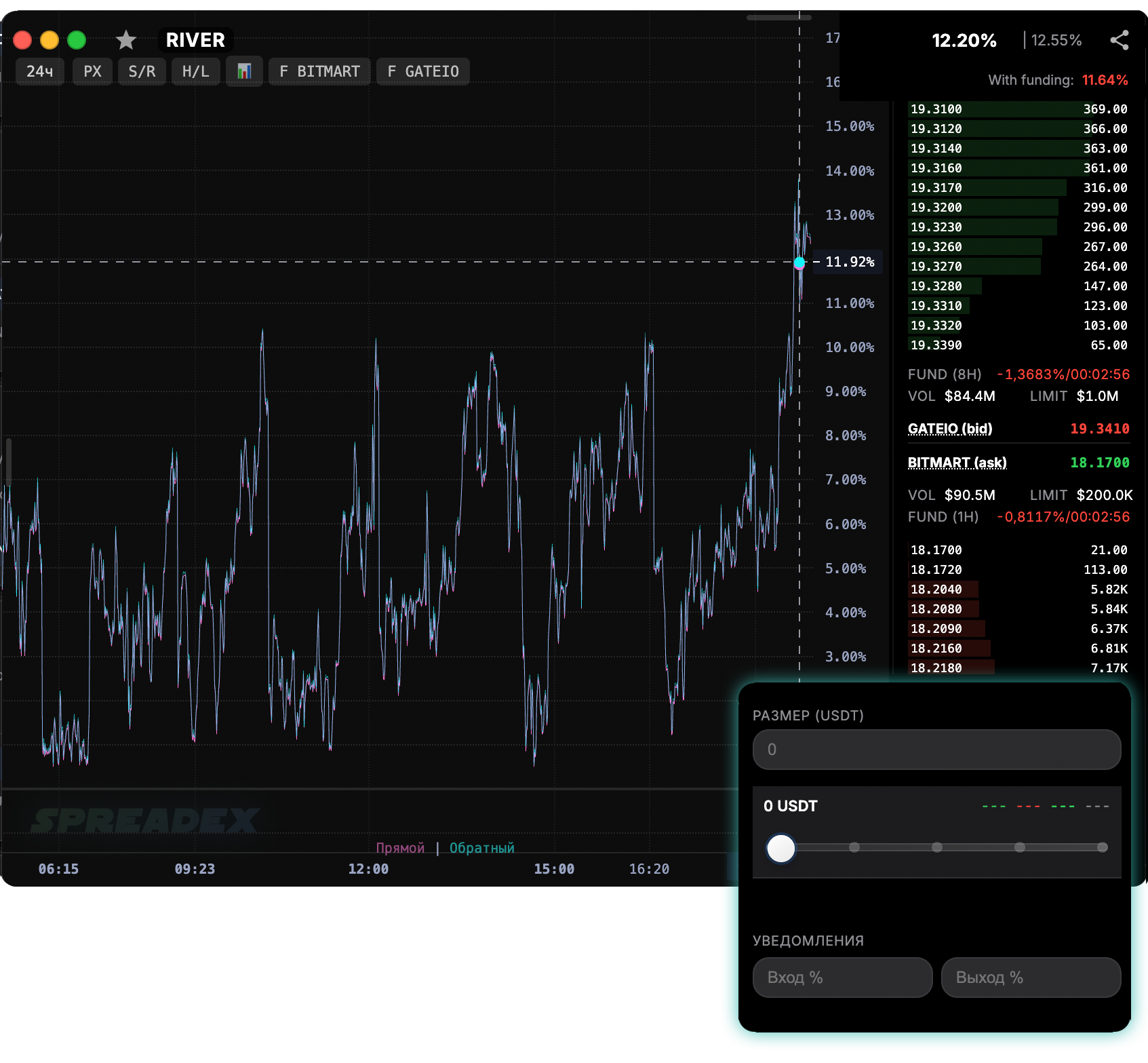Open the F GATEIO futures panel
This screenshot has width=1148, height=1063.
pos(422,71)
